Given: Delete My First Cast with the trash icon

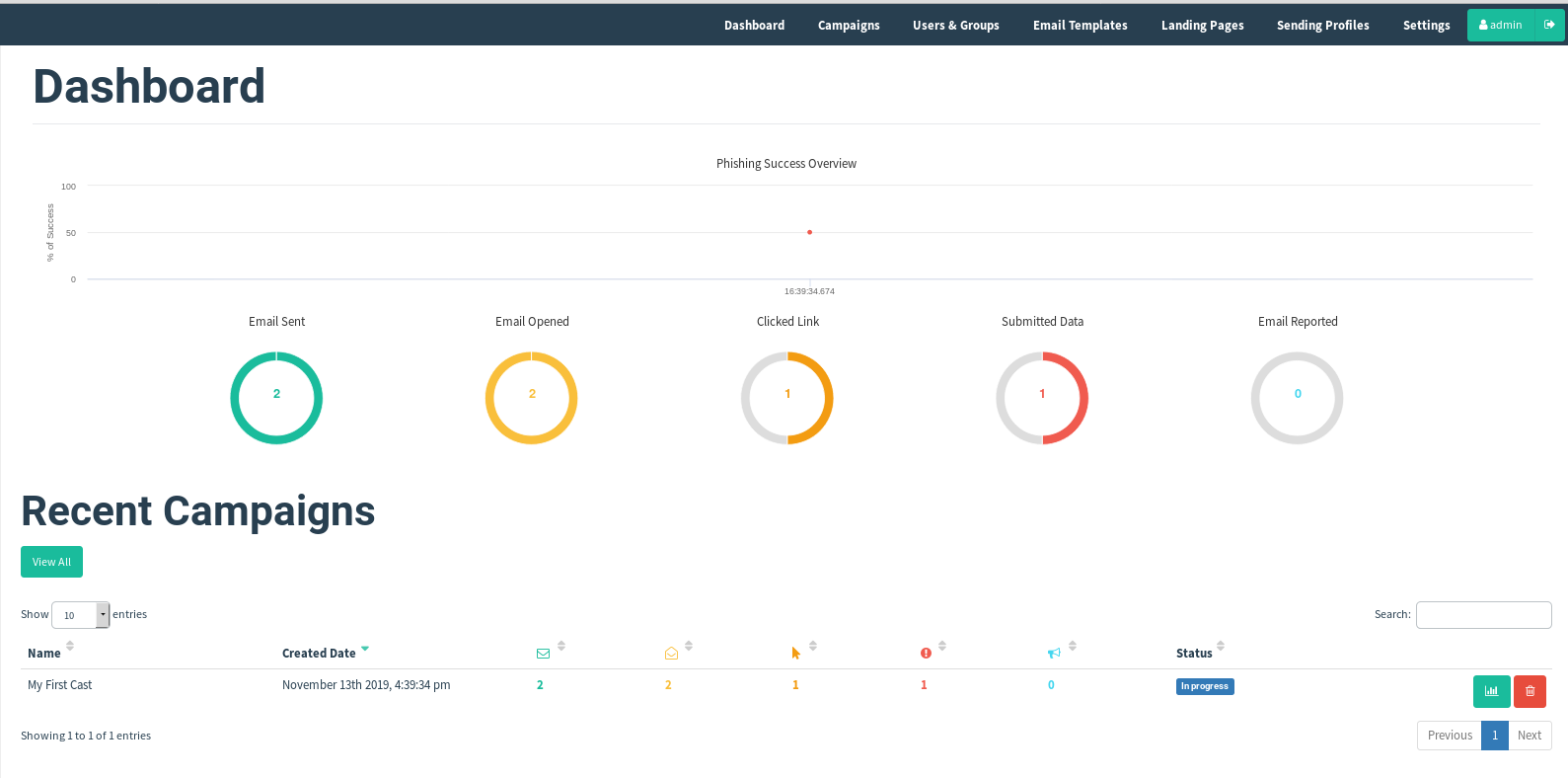Looking at the screenshot, I should click(x=1530, y=691).
